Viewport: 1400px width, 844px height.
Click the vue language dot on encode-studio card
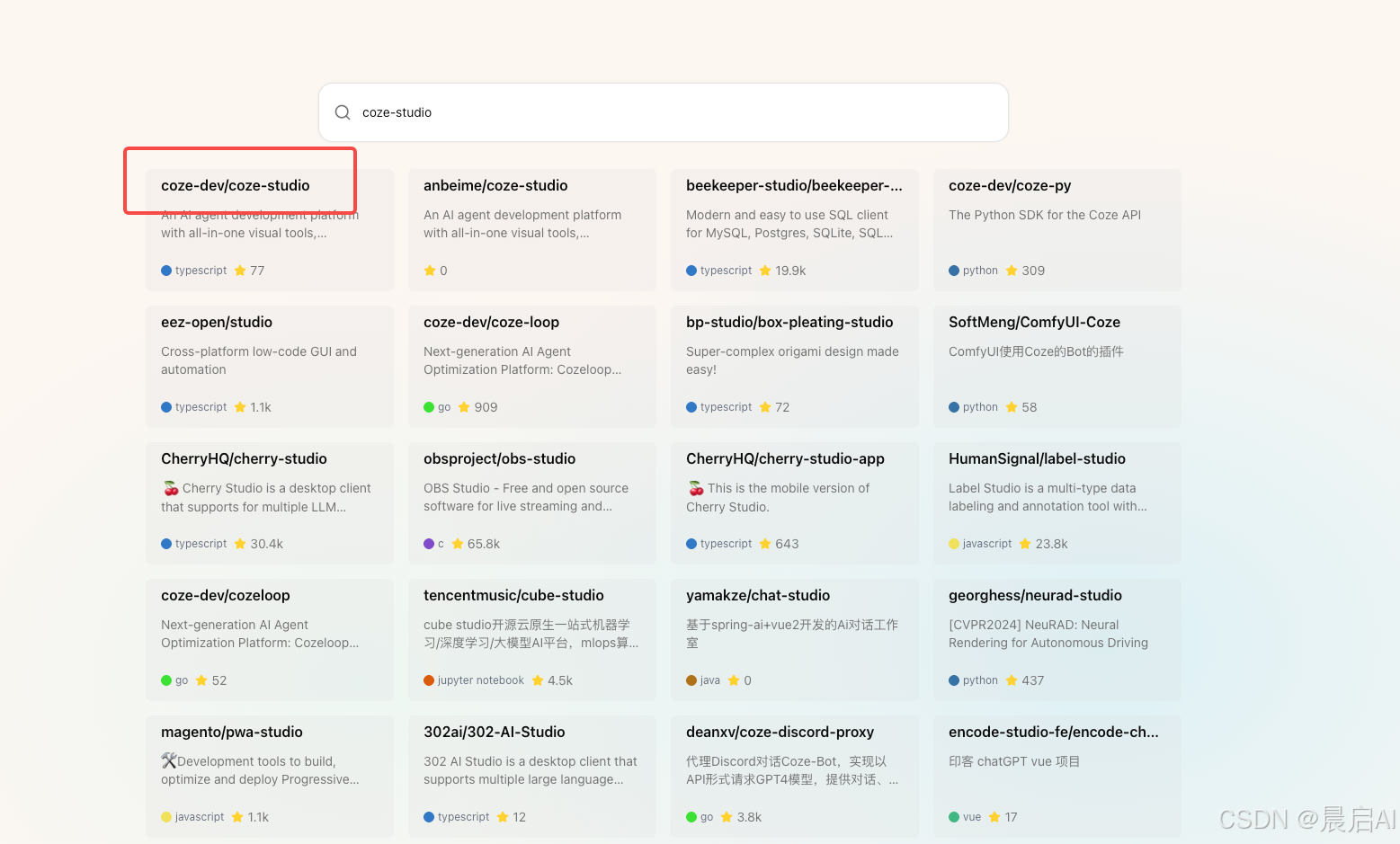(x=954, y=817)
